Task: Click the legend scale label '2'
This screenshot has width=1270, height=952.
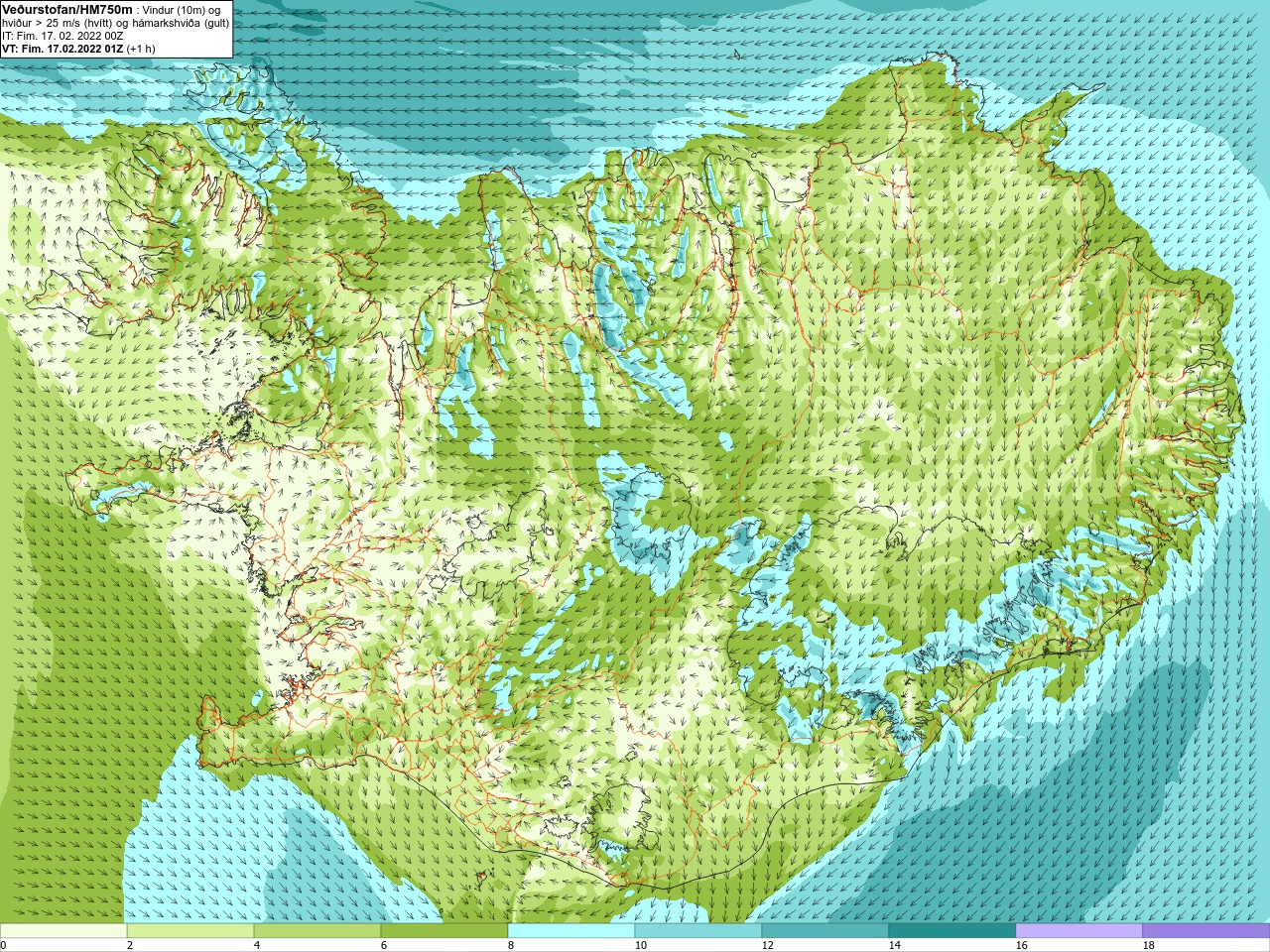Action: pyautogui.click(x=130, y=945)
